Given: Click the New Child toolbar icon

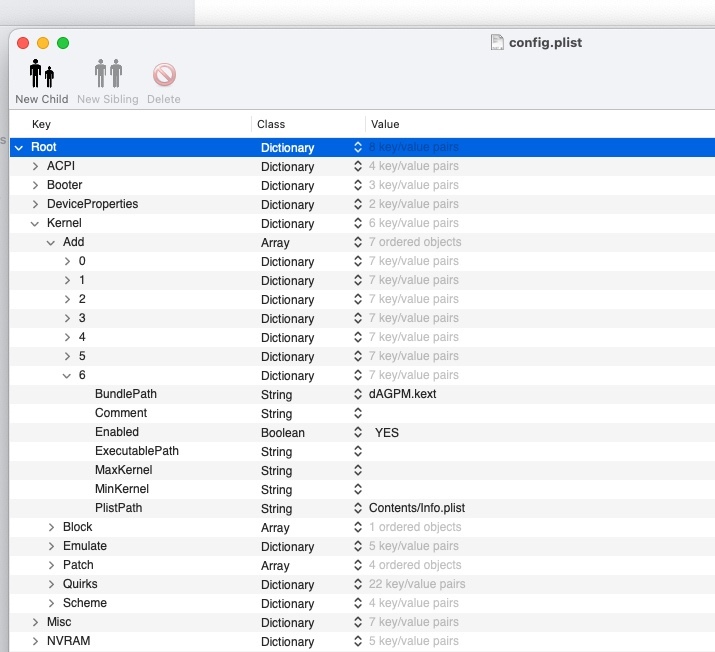Looking at the screenshot, I should coord(41,75).
